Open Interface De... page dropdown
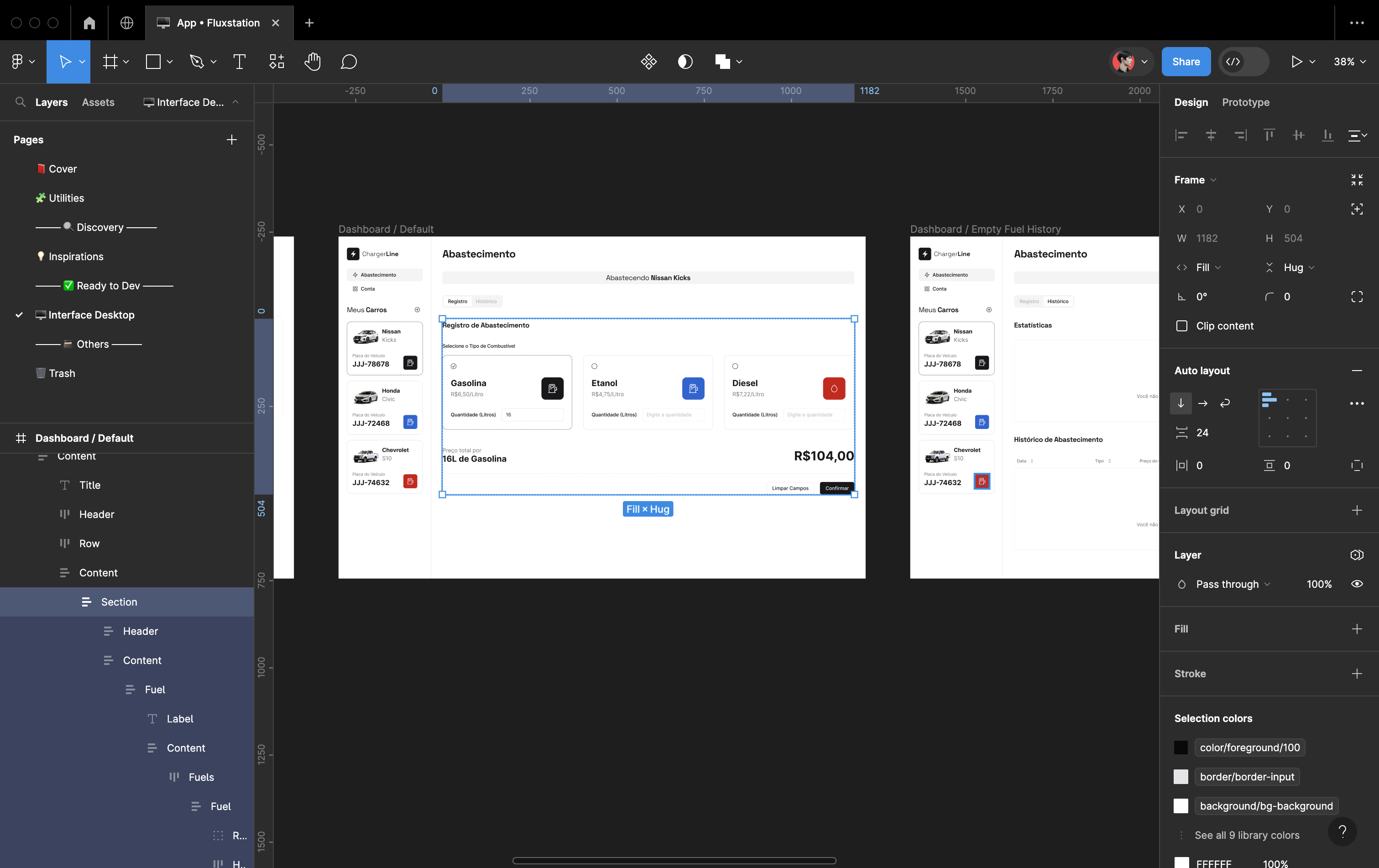This screenshot has width=1379, height=868. coord(191,102)
